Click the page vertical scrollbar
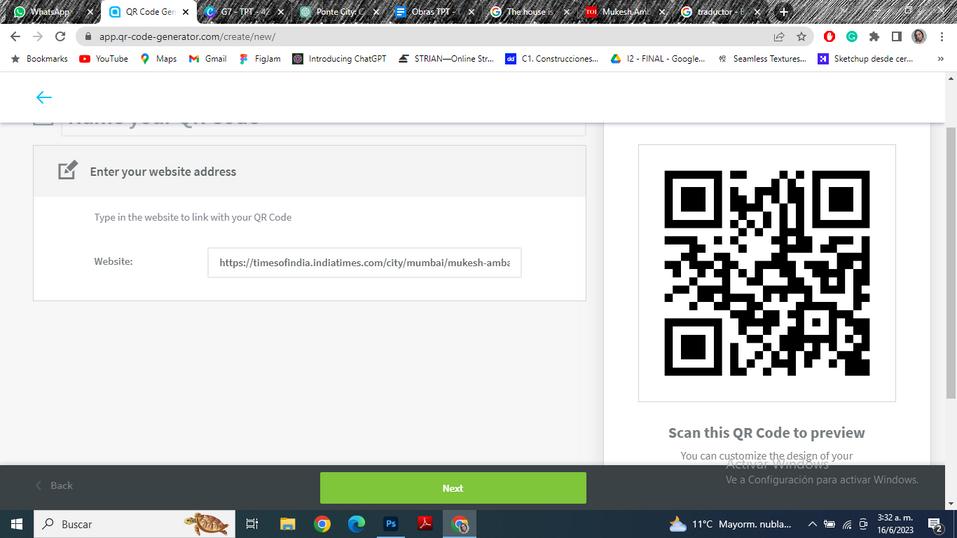The image size is (957, 538). (x=950, y=263)
